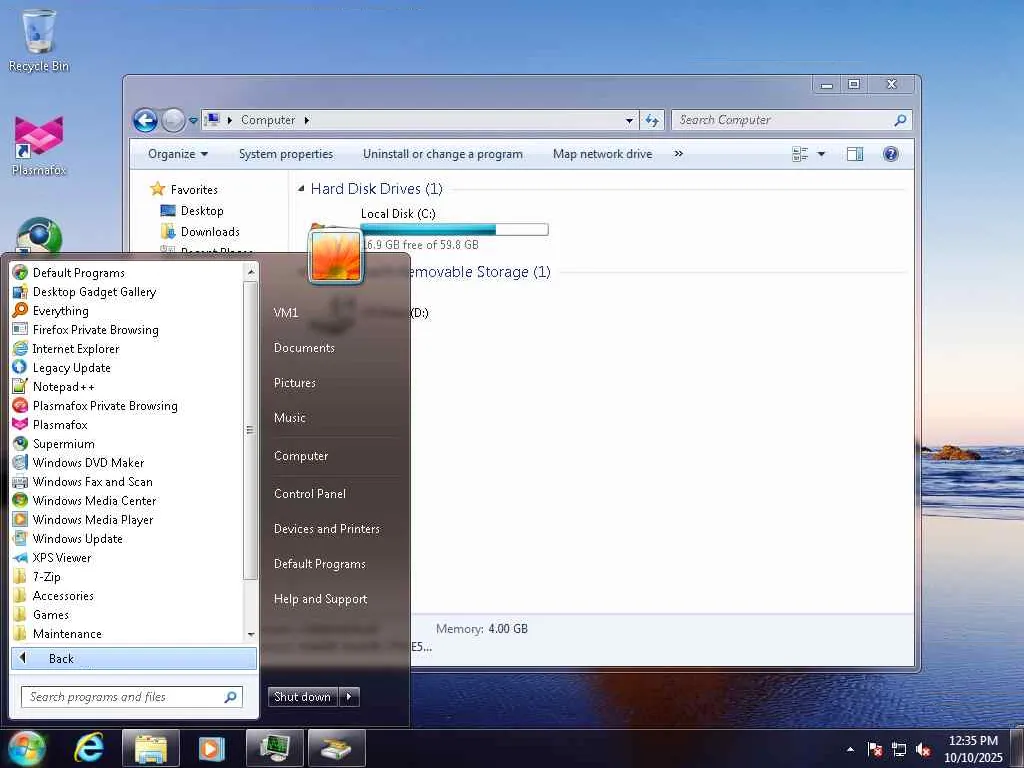The image size is (1024, 768).
Task: Open the Shut down options arrow
Action: point(349,697)
